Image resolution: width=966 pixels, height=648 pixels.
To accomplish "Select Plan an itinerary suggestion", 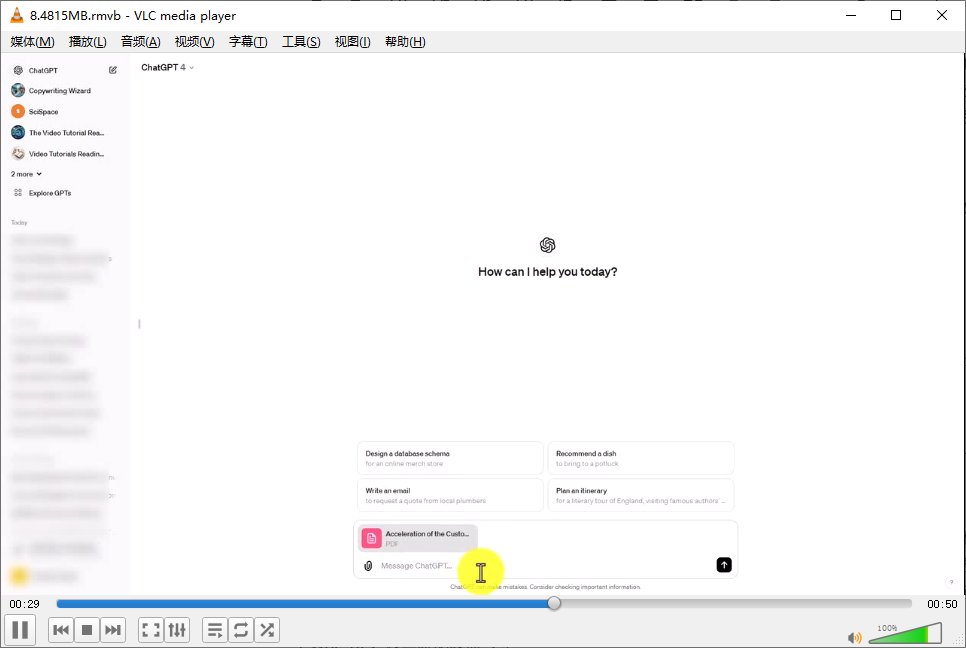I will (641, 495).
